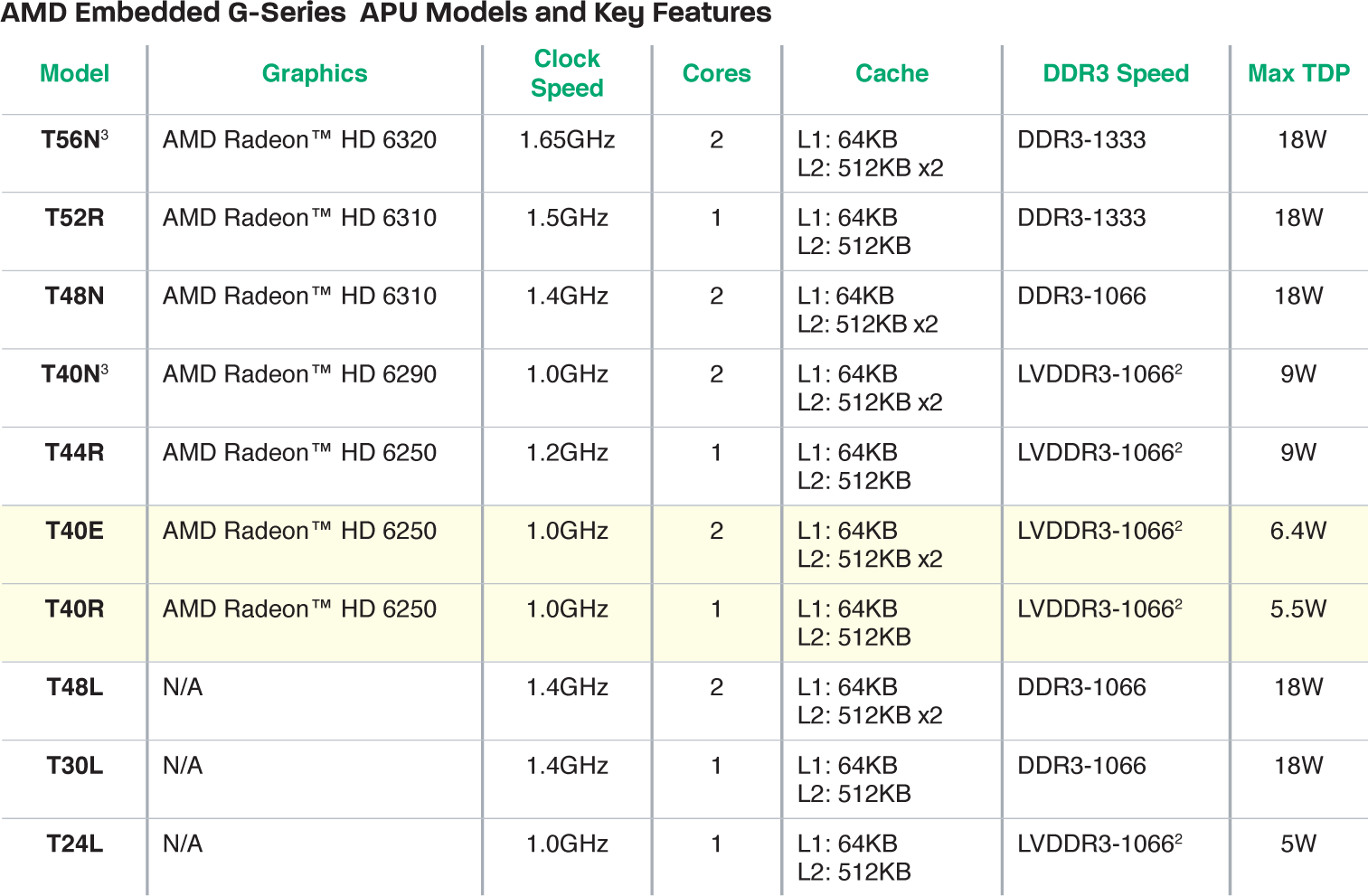The image size is (1368, 896).
Task: Select 'L2: 512KB' cache line in T52R row
Action: pos(854,246)
